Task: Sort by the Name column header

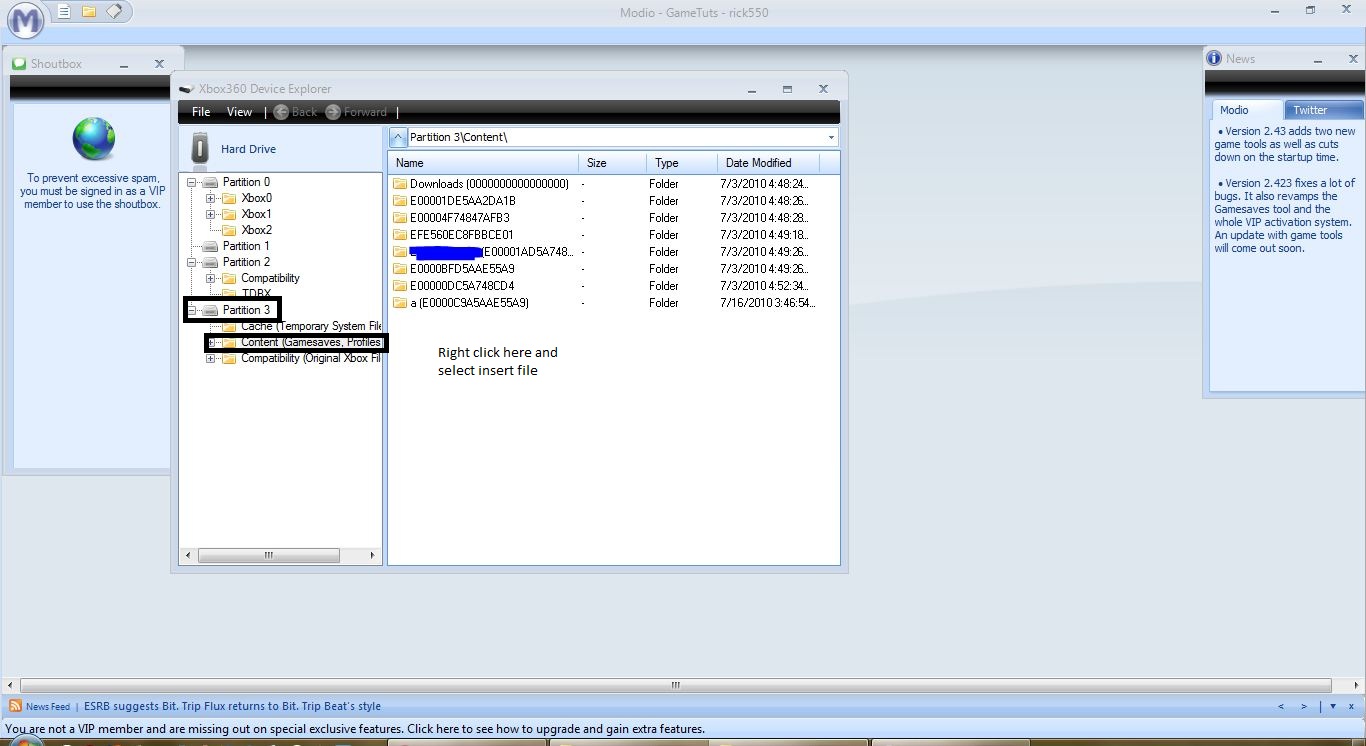Action: pyautogui.click(x=483, y=163)
